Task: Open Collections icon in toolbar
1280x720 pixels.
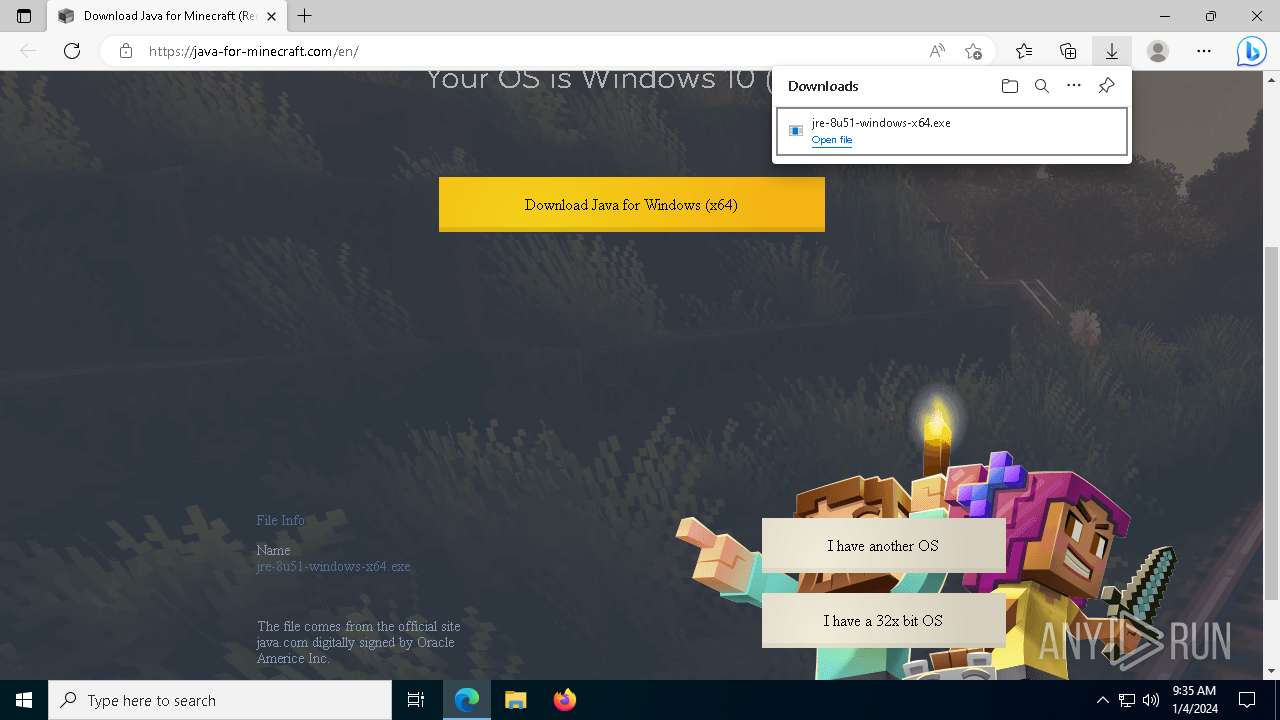Action: 1068,51
